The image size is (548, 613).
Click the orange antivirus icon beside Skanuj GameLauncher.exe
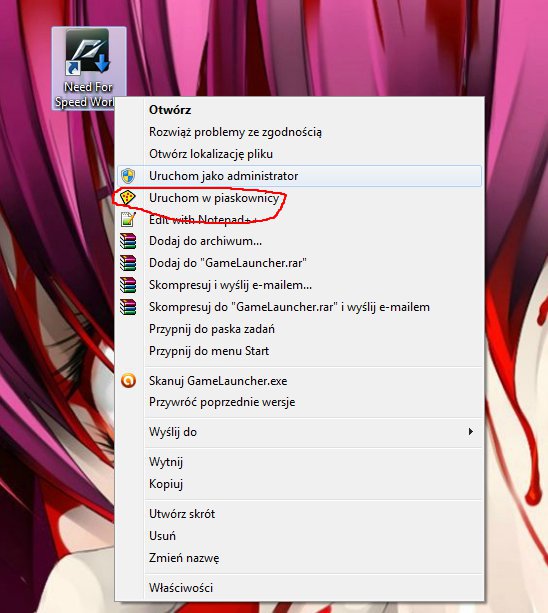(128, 380)
